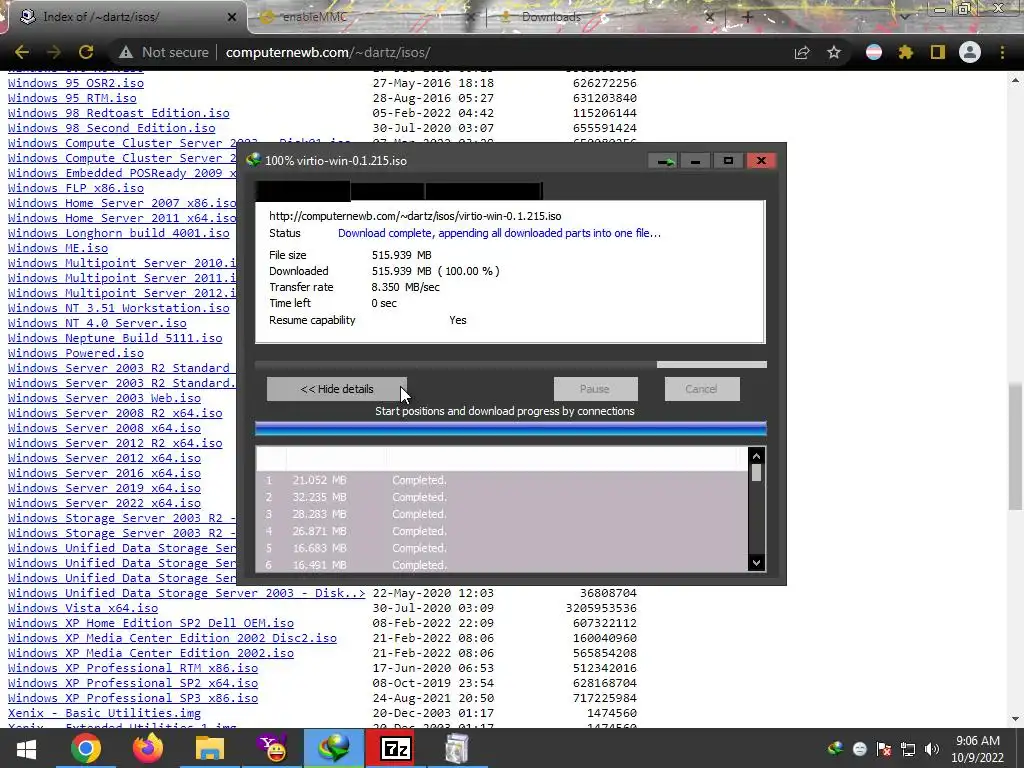Close the download progress dialog
This screenshot has width=1024, height=768.
(x=761, y=161)
